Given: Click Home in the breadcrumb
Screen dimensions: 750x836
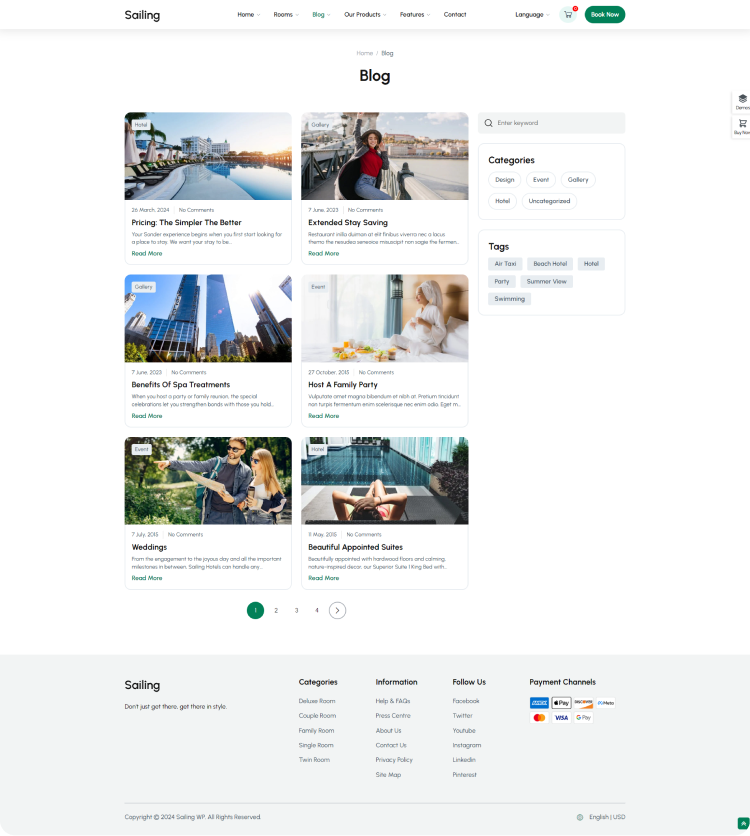Looking at the screenshot, I should 365,53.
